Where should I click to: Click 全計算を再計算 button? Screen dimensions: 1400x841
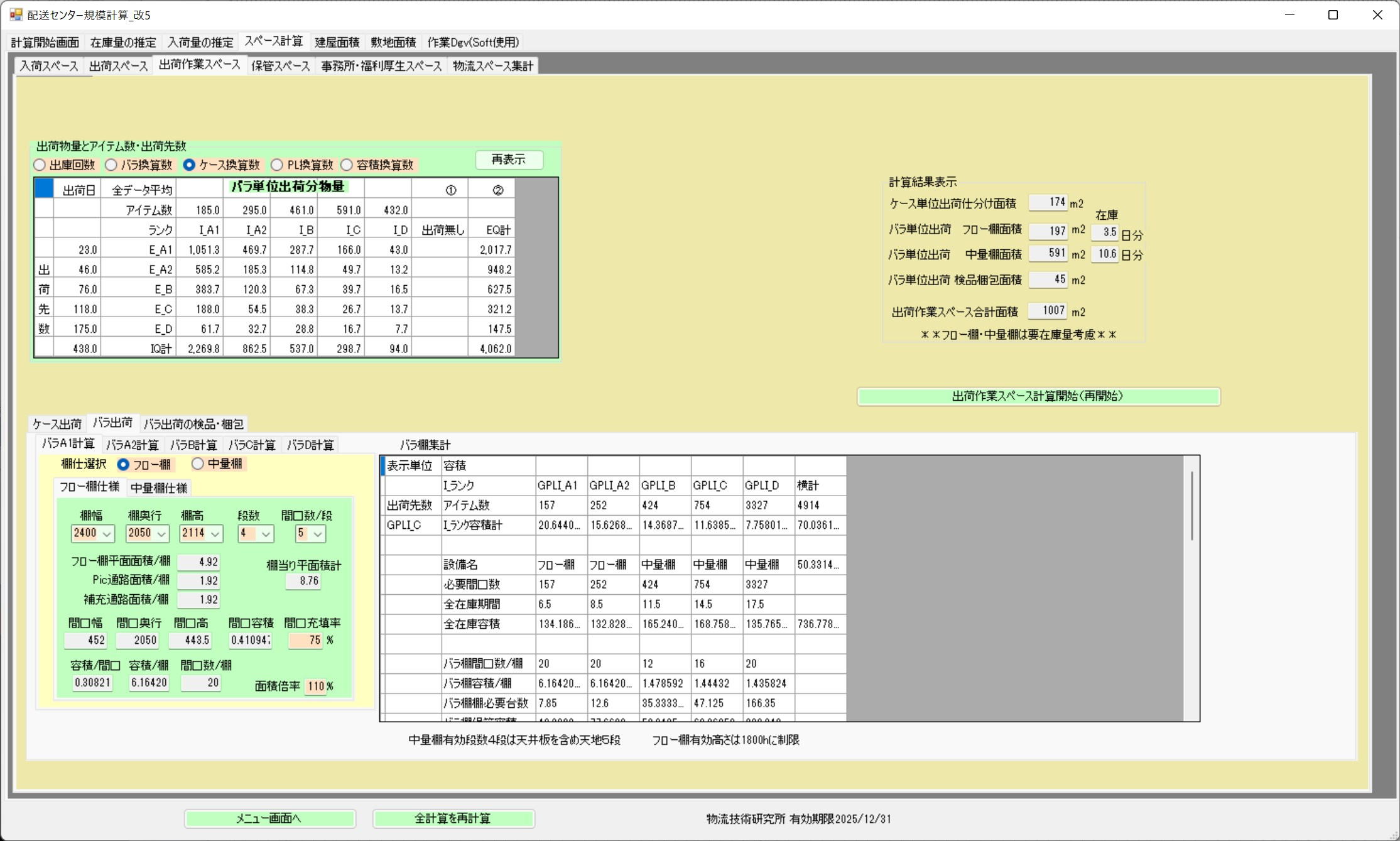(x=453, y=818)
